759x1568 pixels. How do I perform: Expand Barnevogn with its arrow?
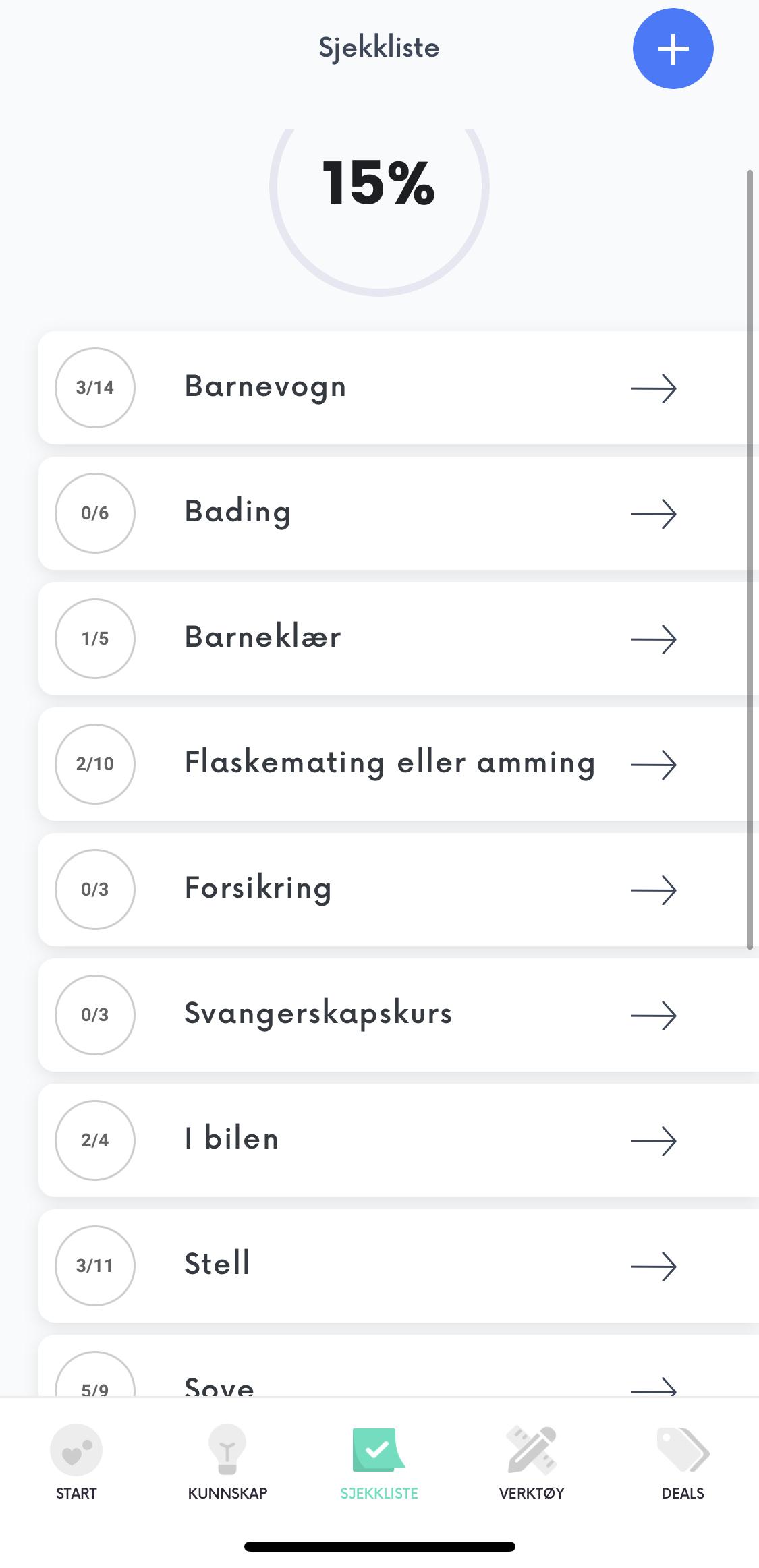tap(654, 388)
